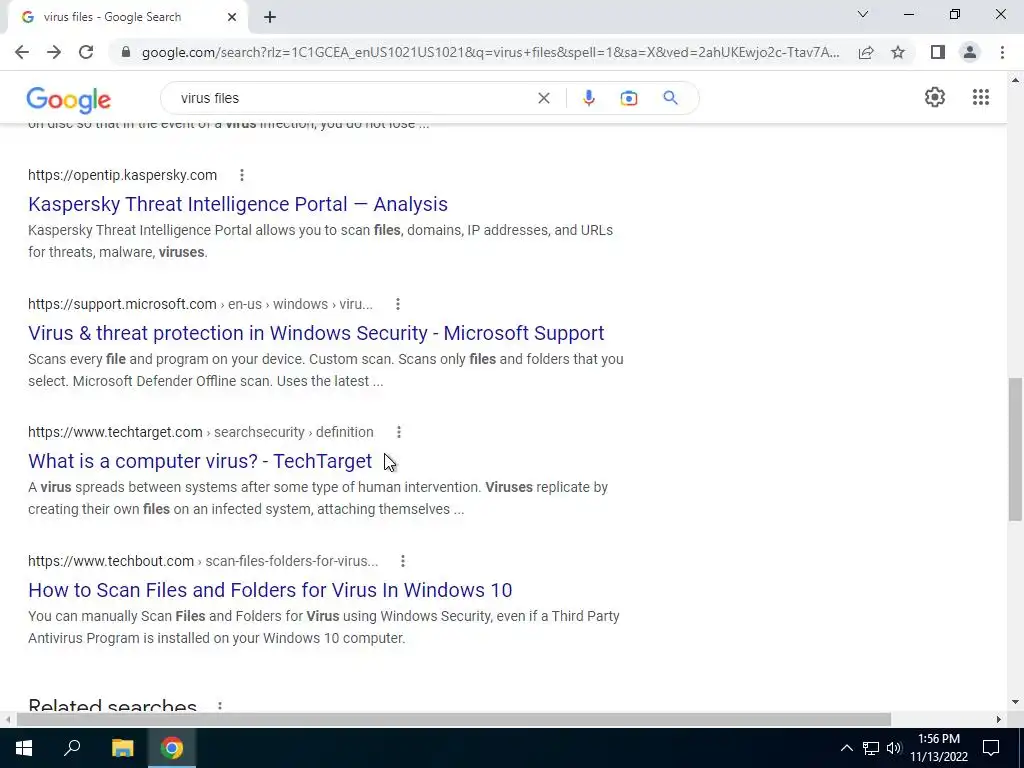Bookmark this tab with star icon

click(x=898, y=52)
